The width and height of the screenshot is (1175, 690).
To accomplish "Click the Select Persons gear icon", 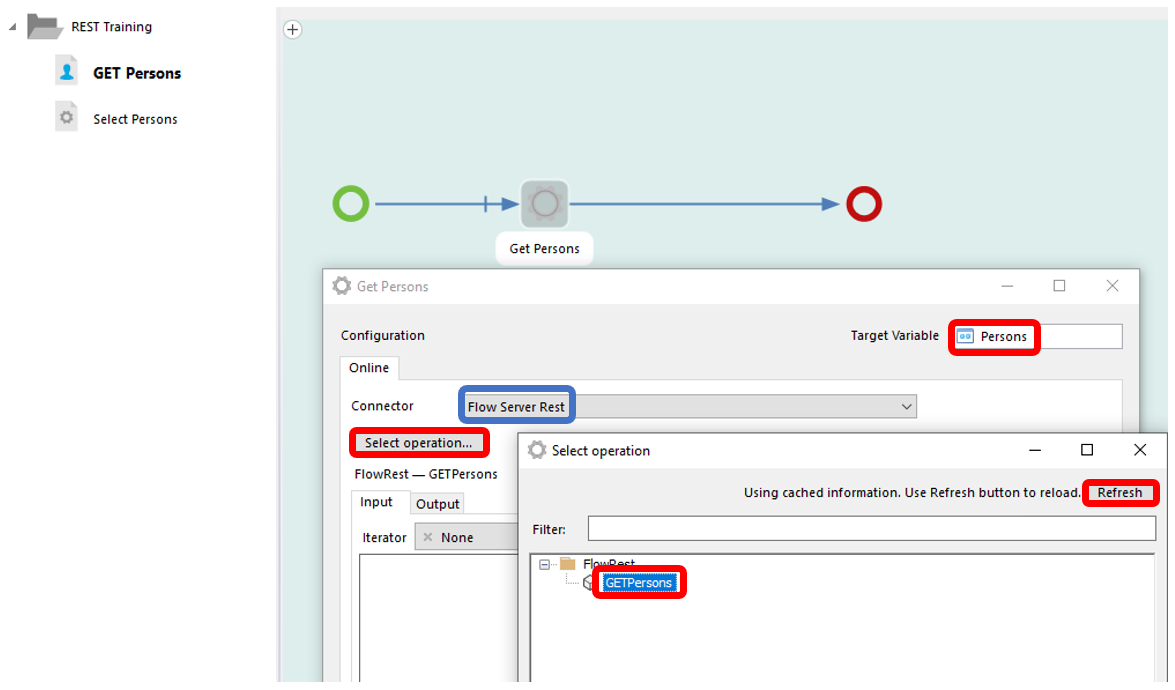I will (66, 118).
